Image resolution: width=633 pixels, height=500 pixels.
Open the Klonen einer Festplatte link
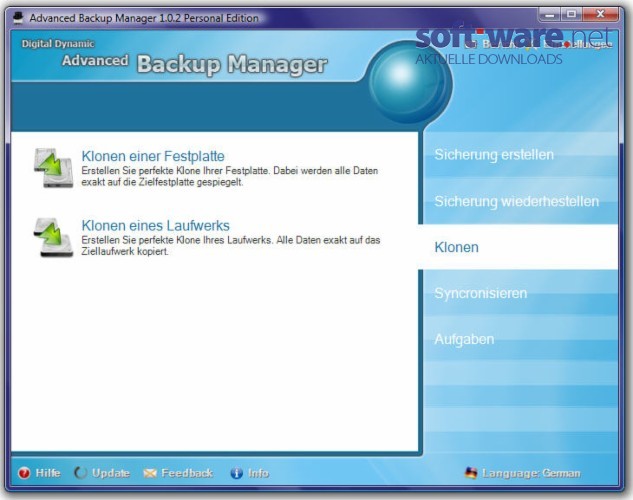click(x=153, y=156)
